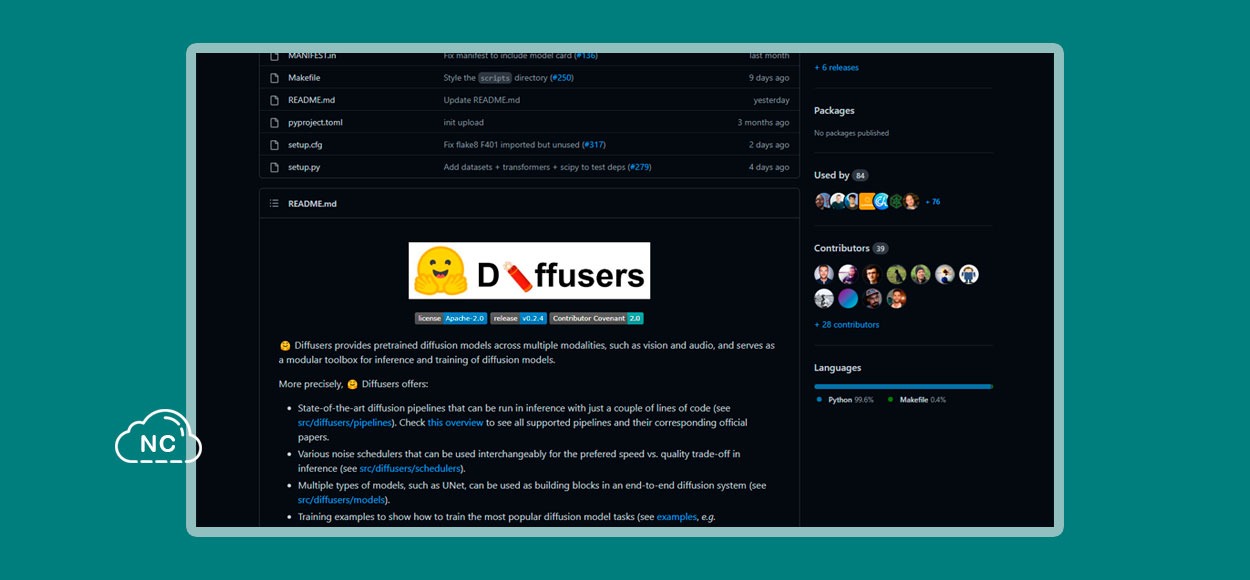View the "+ 6 releases" link
Image resolution: width=1250 pixels, height=580 pixels.
[x=836, y=68]
